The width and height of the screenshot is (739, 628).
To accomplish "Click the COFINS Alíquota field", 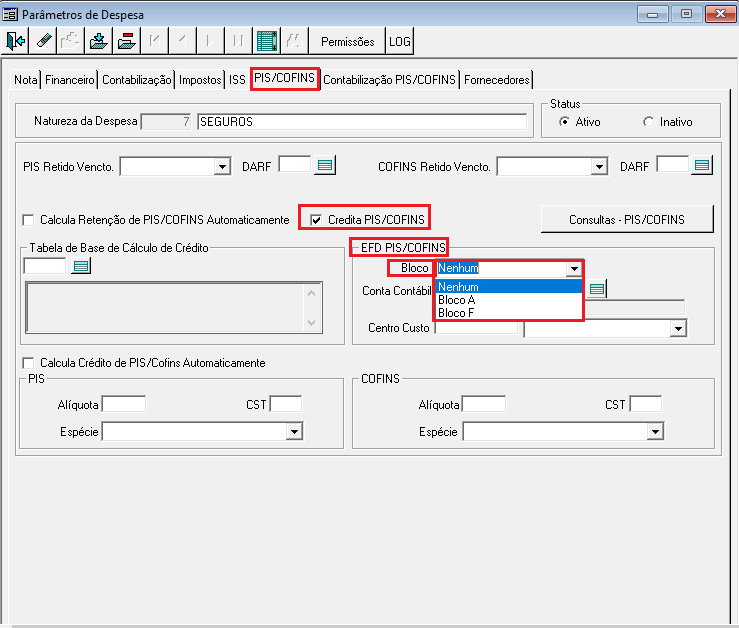I will pyautogui.click(x=484, y=404).
